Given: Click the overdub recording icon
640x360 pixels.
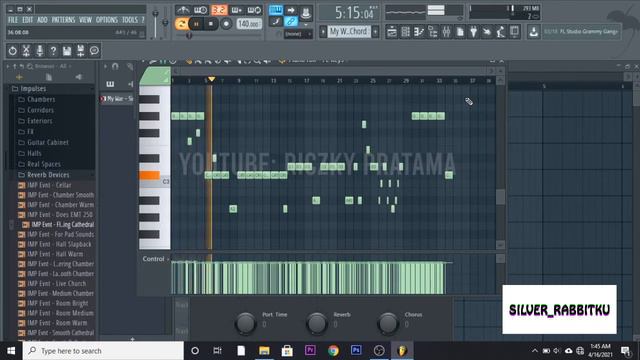Looking at the screenshot, I should click(x=237, y=10).
